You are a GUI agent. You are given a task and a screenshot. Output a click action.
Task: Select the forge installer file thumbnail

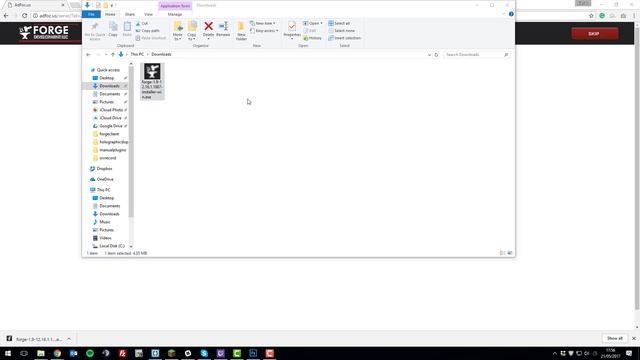[x=152, y=81]
